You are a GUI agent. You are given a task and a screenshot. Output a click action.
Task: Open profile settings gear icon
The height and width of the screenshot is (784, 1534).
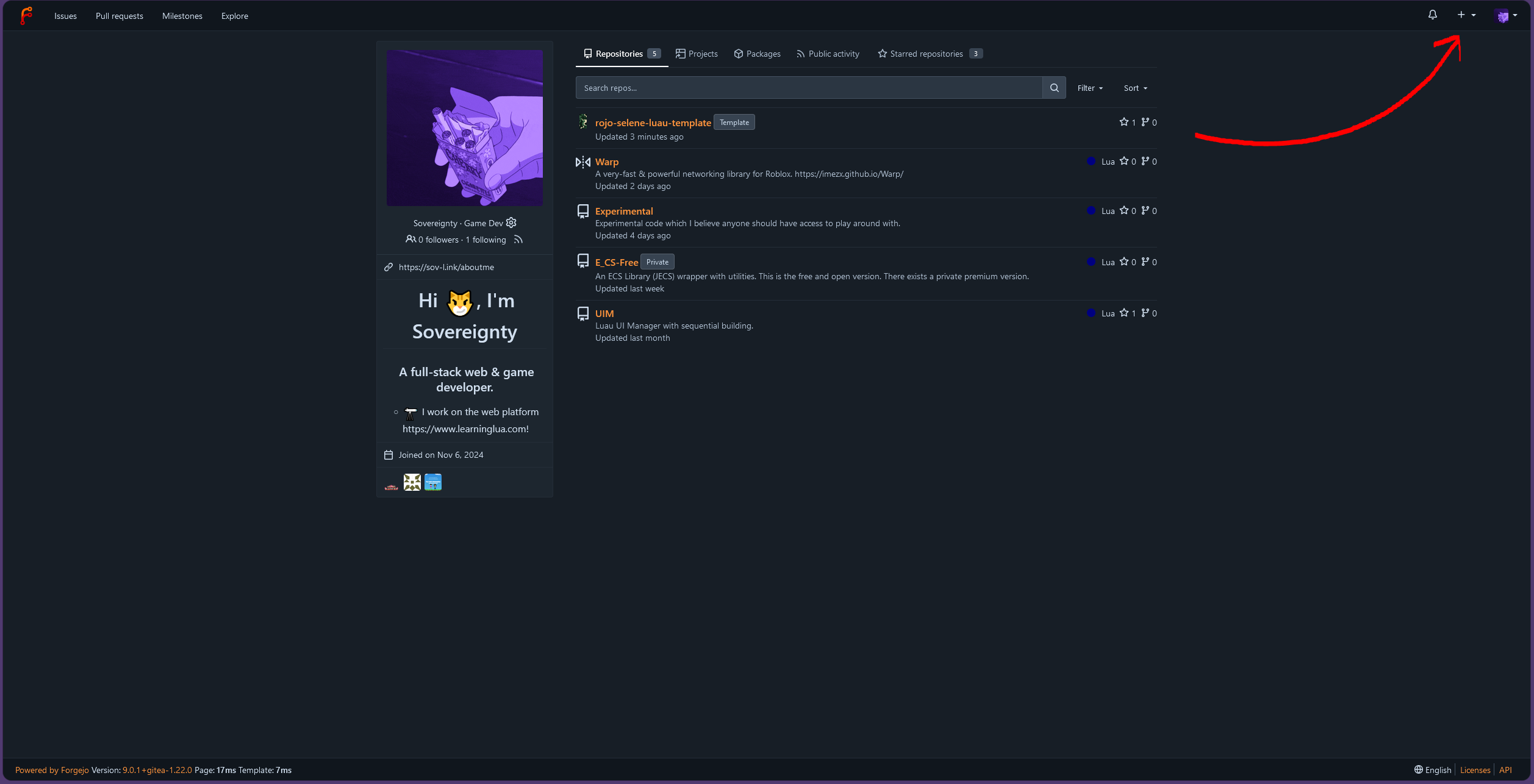click(x=511, y=223)
